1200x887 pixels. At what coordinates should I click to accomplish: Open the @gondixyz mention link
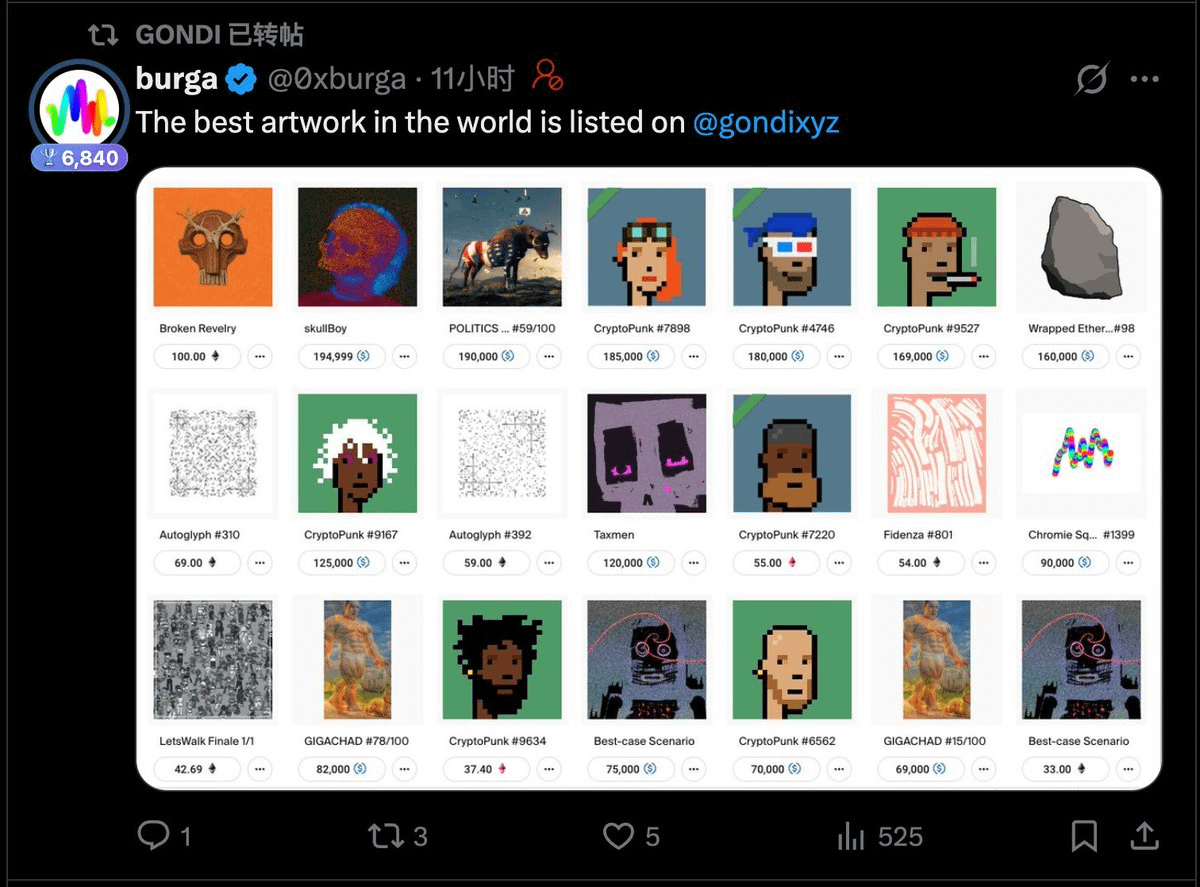765,122
